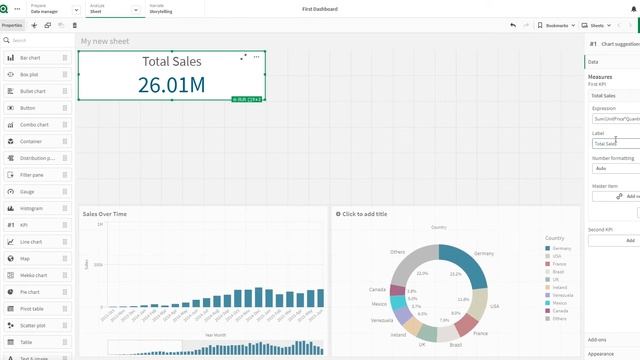Click the bar chart mini range slider

pyautogui.click(x=216, y=347)
